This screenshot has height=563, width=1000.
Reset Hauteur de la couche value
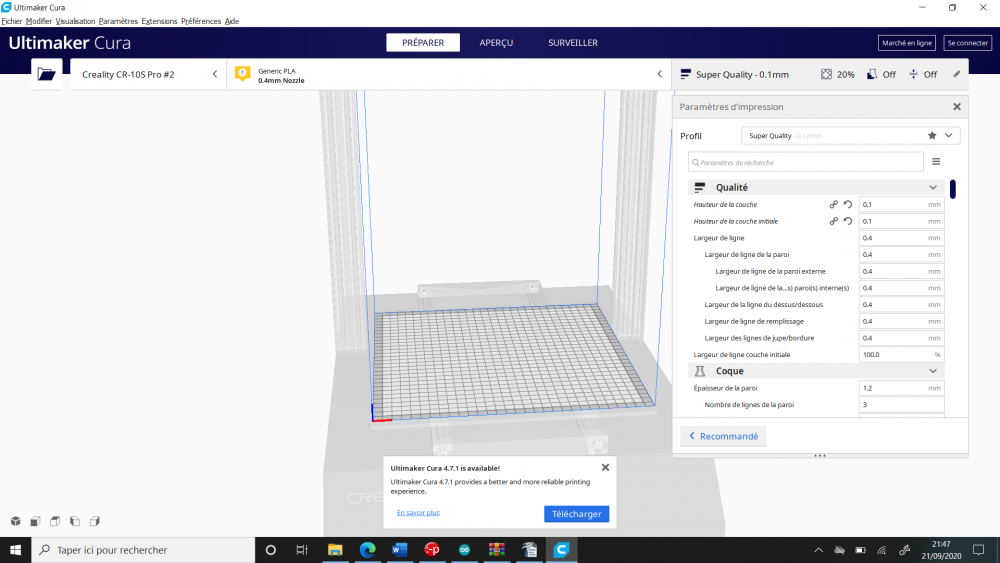pyautogui.click(x=848, y=204)
